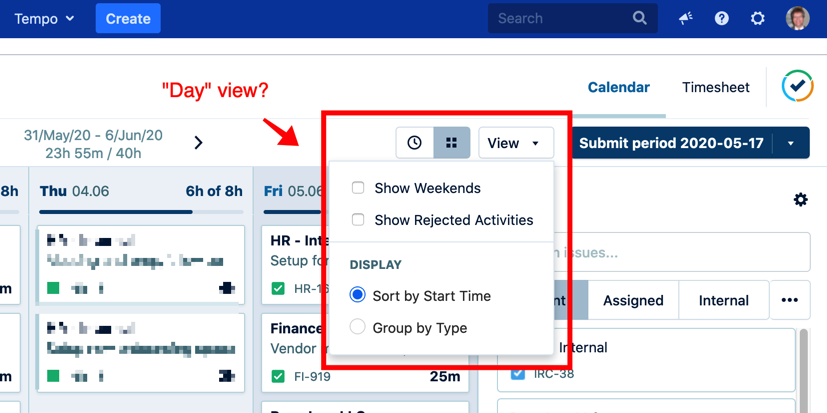Enable the Show Rejected Activities checkbox
827x413 pixels.
click(x=358, y=220)
